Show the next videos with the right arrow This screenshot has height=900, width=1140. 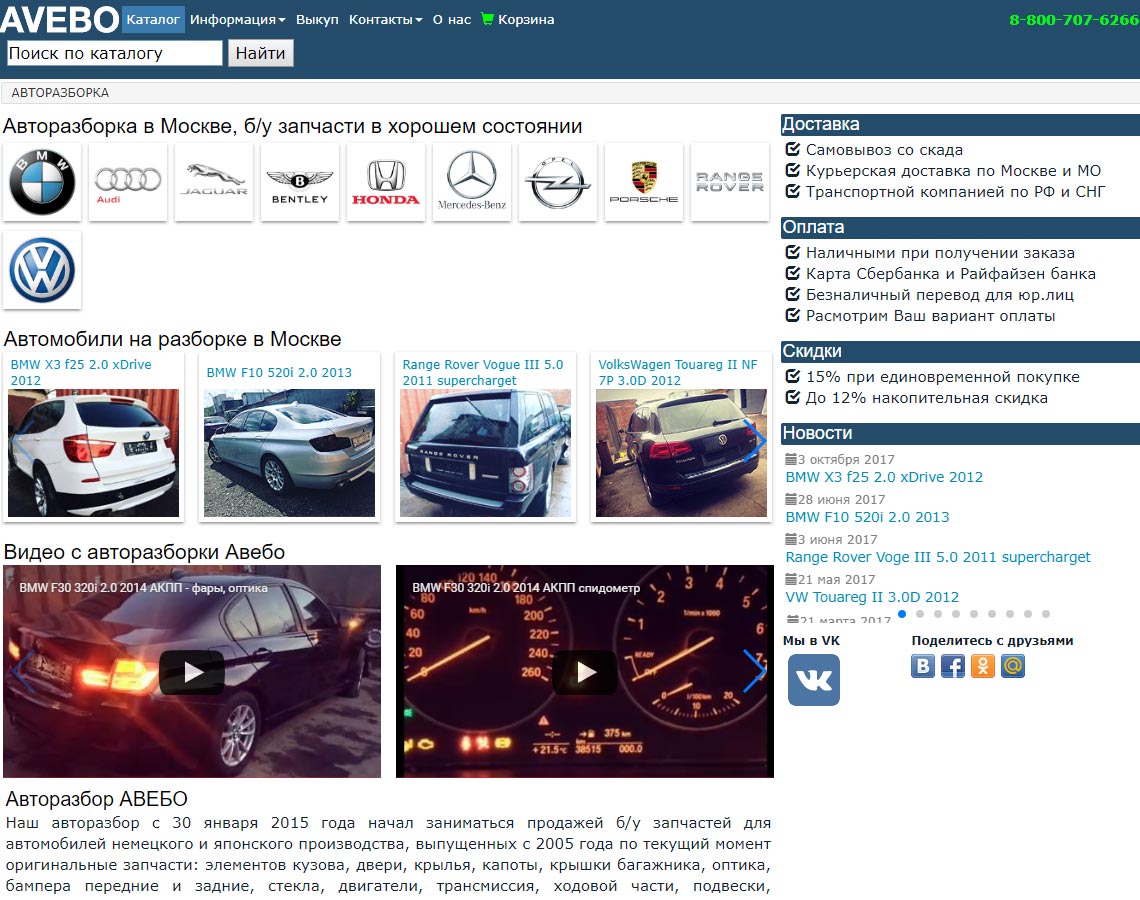pyautogui.click(x=755, y=670)
